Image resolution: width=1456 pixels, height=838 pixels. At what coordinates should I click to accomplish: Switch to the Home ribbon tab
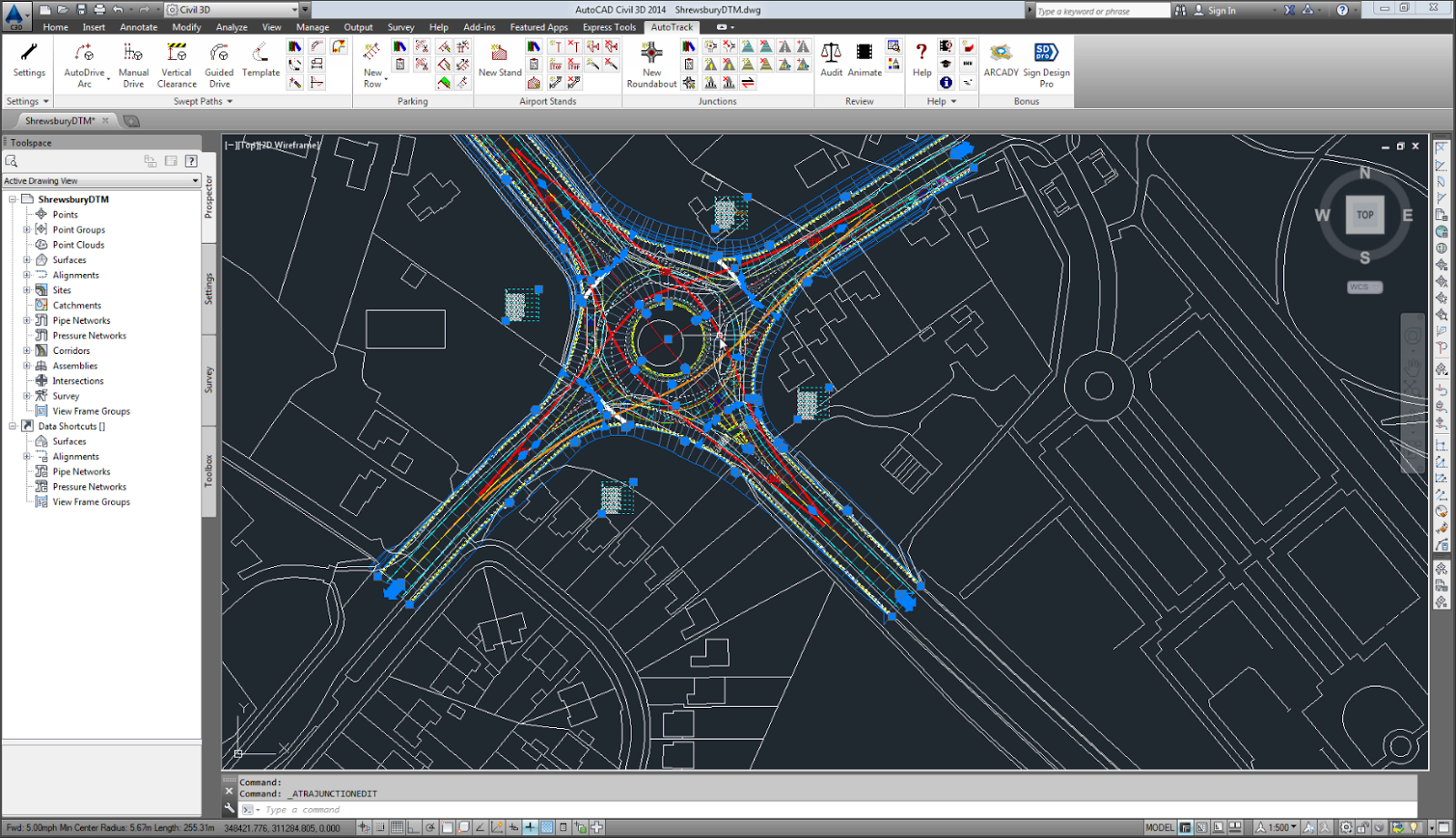pyautogui.click(x=55, y=27)
